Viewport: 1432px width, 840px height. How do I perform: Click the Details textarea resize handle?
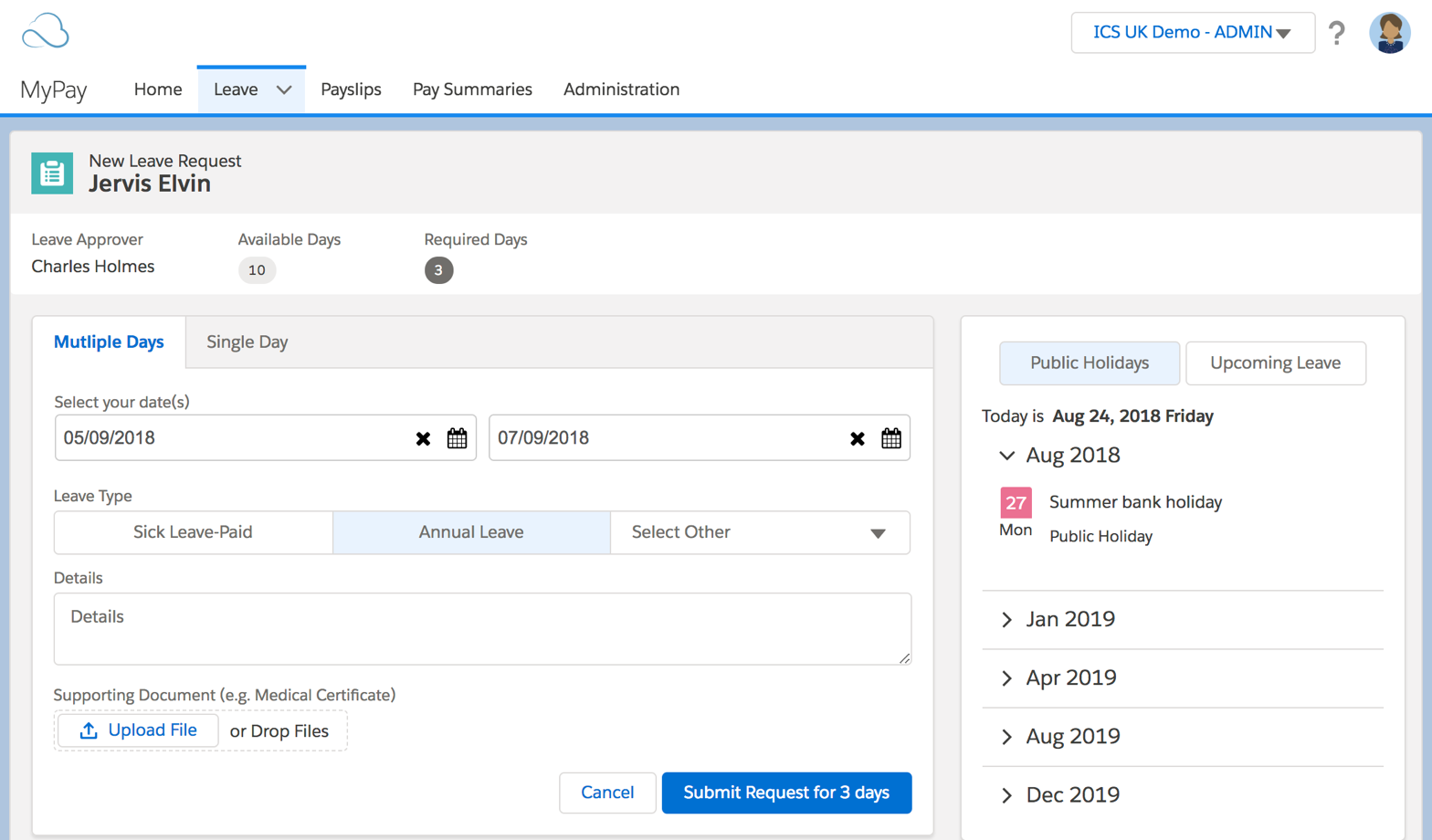tap(904, 657)
